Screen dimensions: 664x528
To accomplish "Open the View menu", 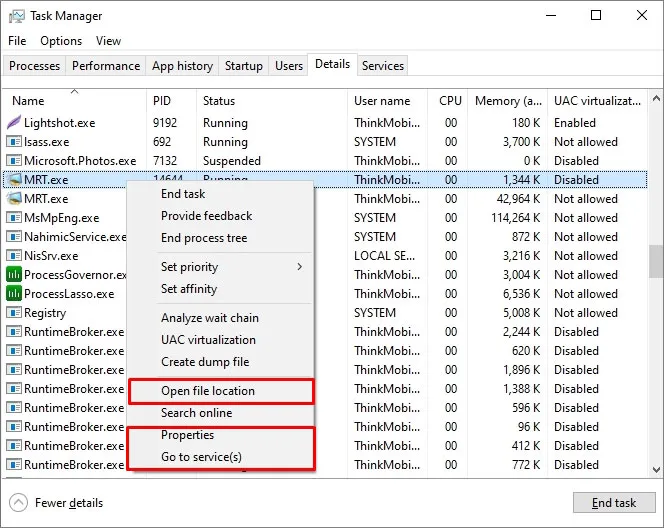I will point(108,41).
